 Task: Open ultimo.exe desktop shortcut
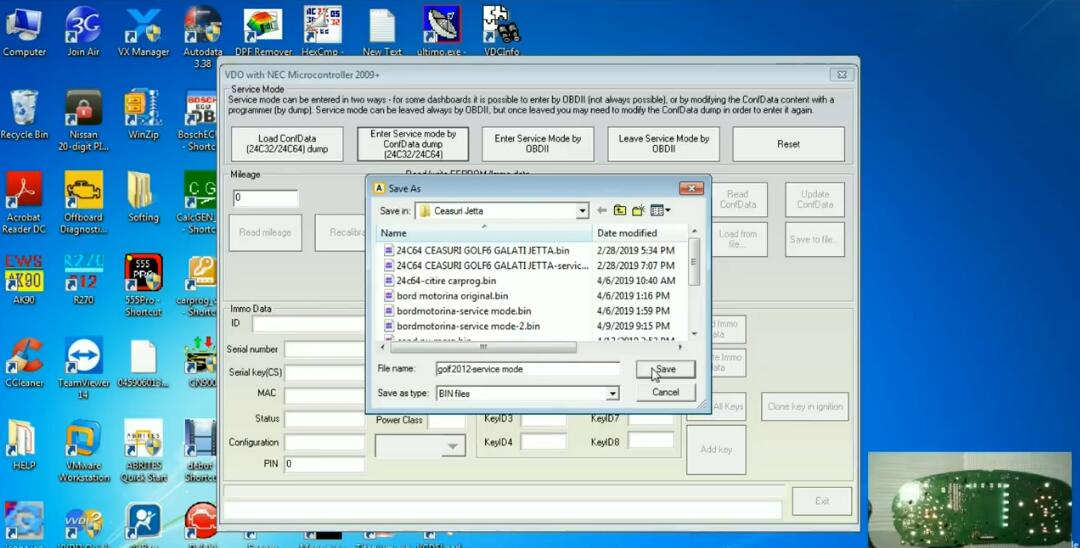(x=442, y=31)
